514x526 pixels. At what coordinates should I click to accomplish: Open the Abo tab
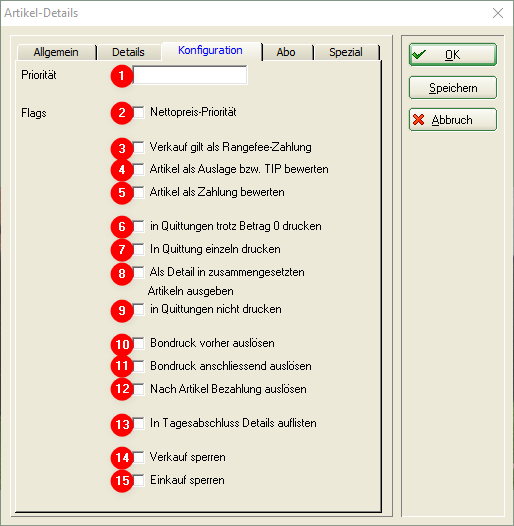click(286, 52)
